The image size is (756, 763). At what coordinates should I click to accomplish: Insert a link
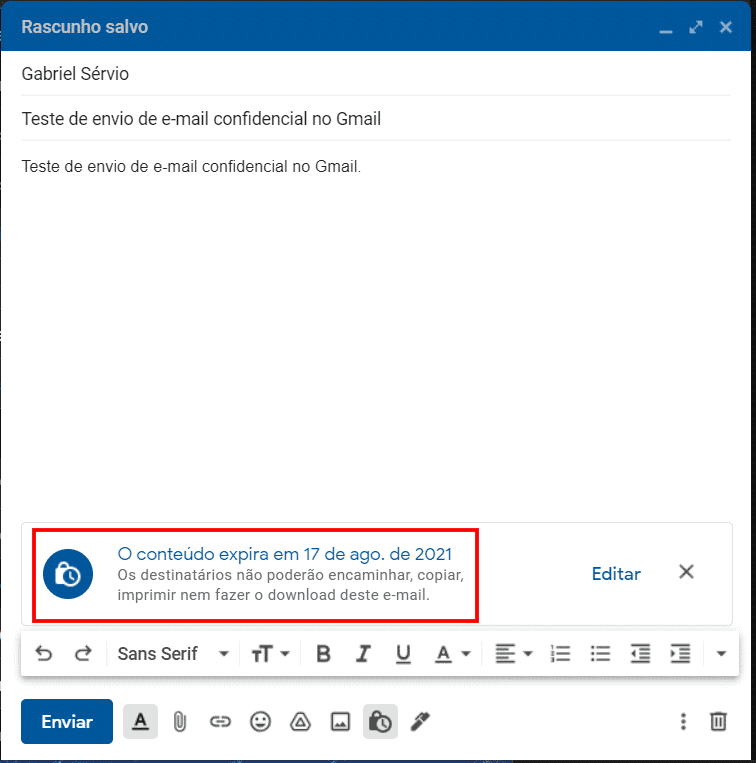(x=220, y=721)
